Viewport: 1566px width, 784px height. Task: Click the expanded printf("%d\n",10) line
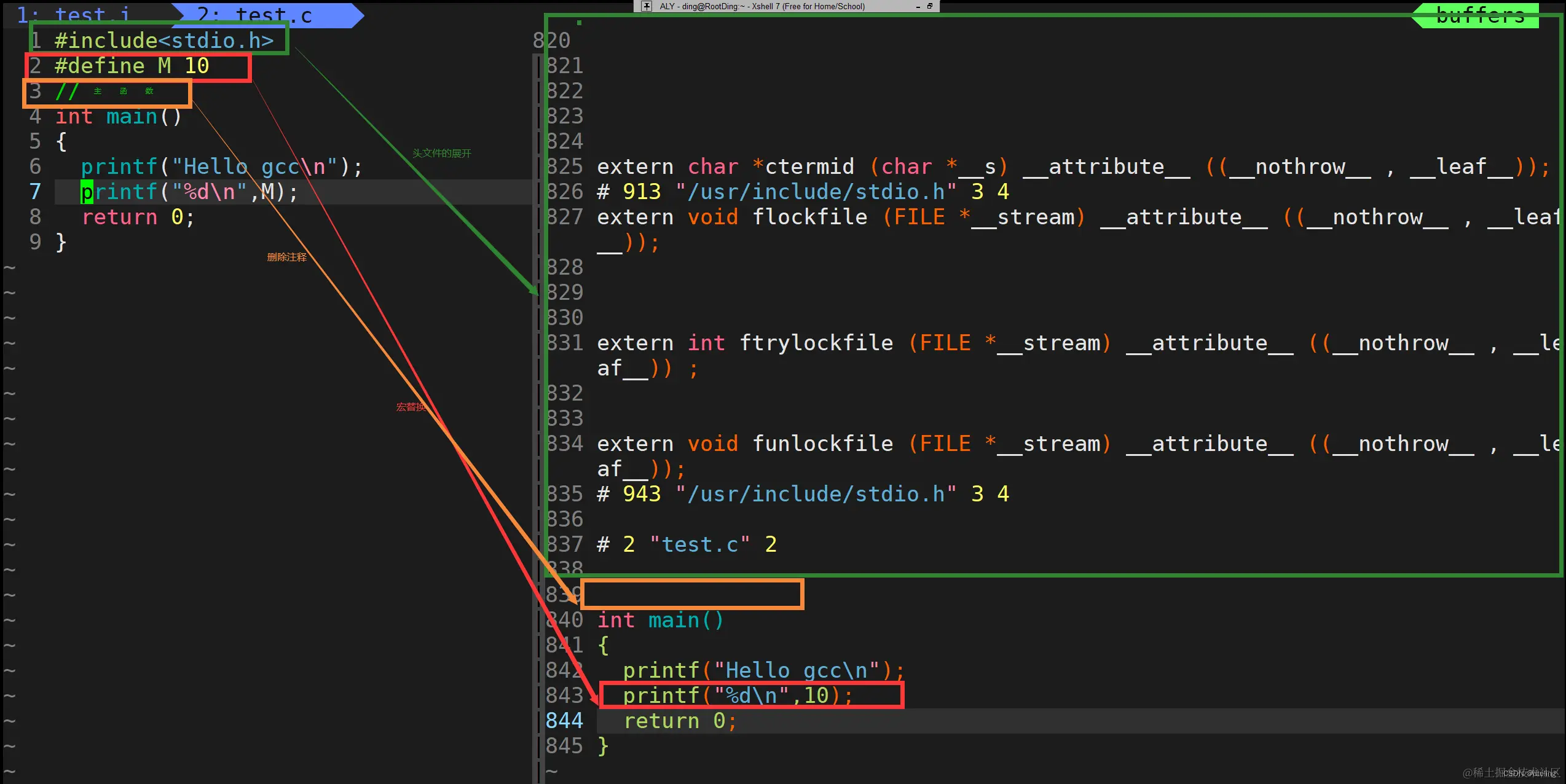tap(738, 696)
